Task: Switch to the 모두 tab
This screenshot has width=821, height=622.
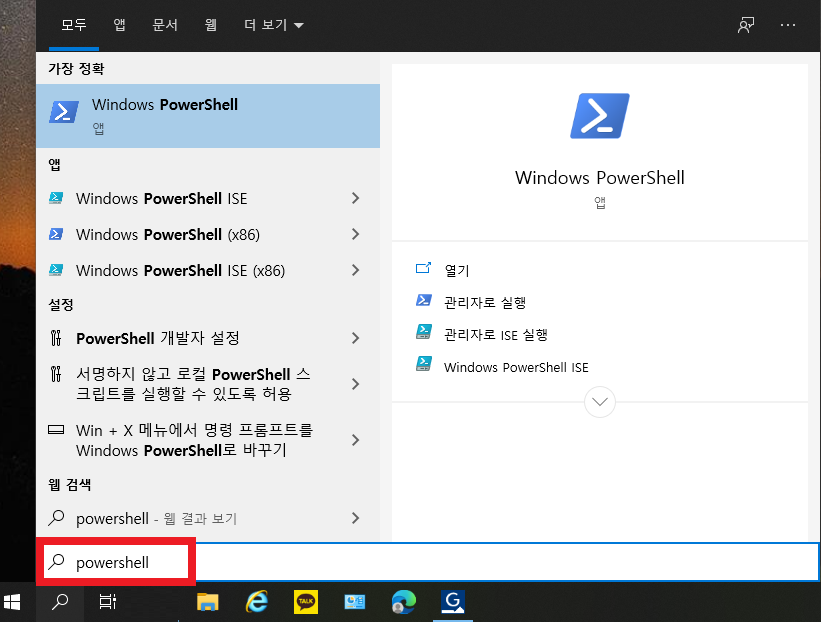Action: tap(74, 25)
